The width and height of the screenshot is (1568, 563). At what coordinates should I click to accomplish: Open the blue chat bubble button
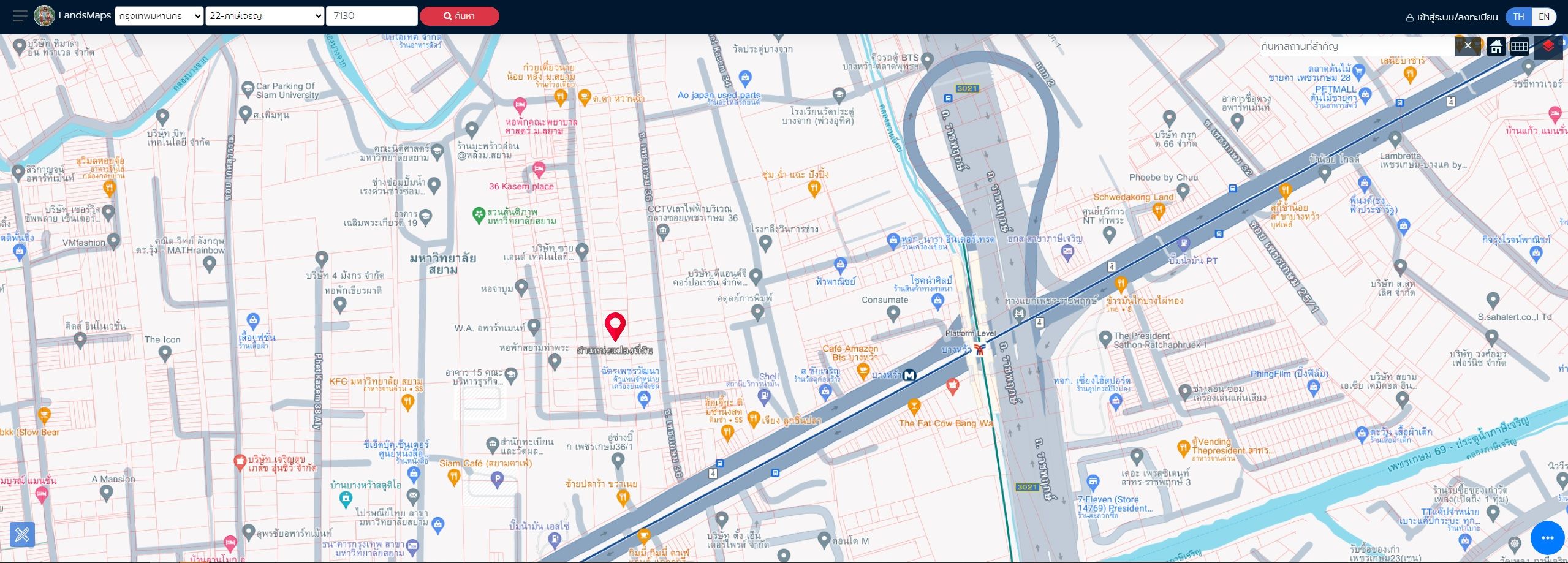click(1547, 538)
